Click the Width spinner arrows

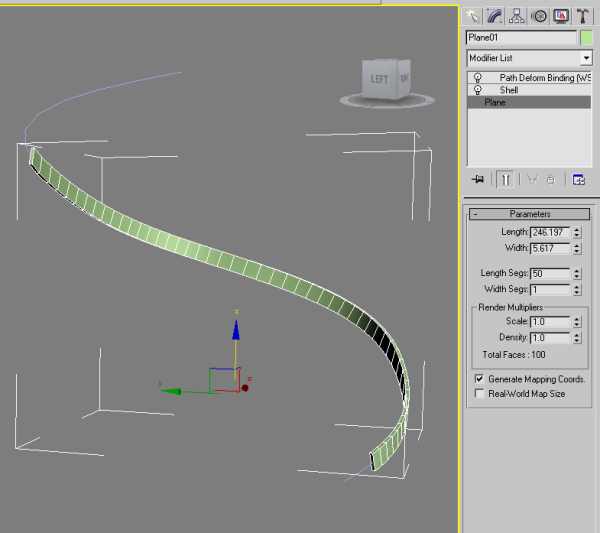tap(577, 248)
